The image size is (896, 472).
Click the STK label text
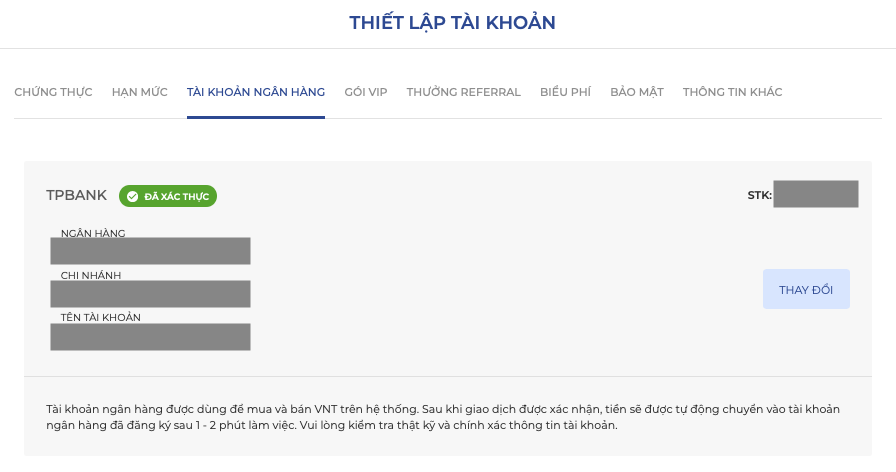coord(759,195)
